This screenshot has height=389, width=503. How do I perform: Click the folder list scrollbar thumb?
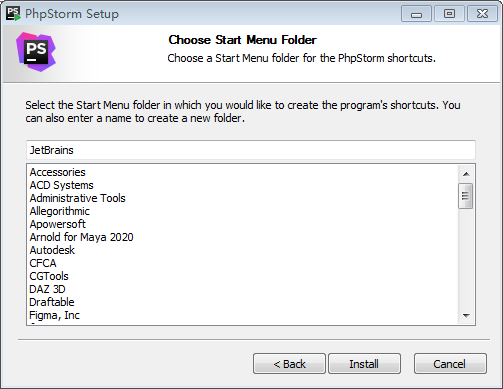[466, 196]
